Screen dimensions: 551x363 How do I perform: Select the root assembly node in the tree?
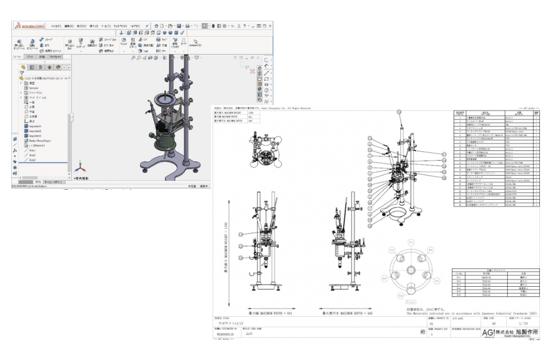coord(45,78)
